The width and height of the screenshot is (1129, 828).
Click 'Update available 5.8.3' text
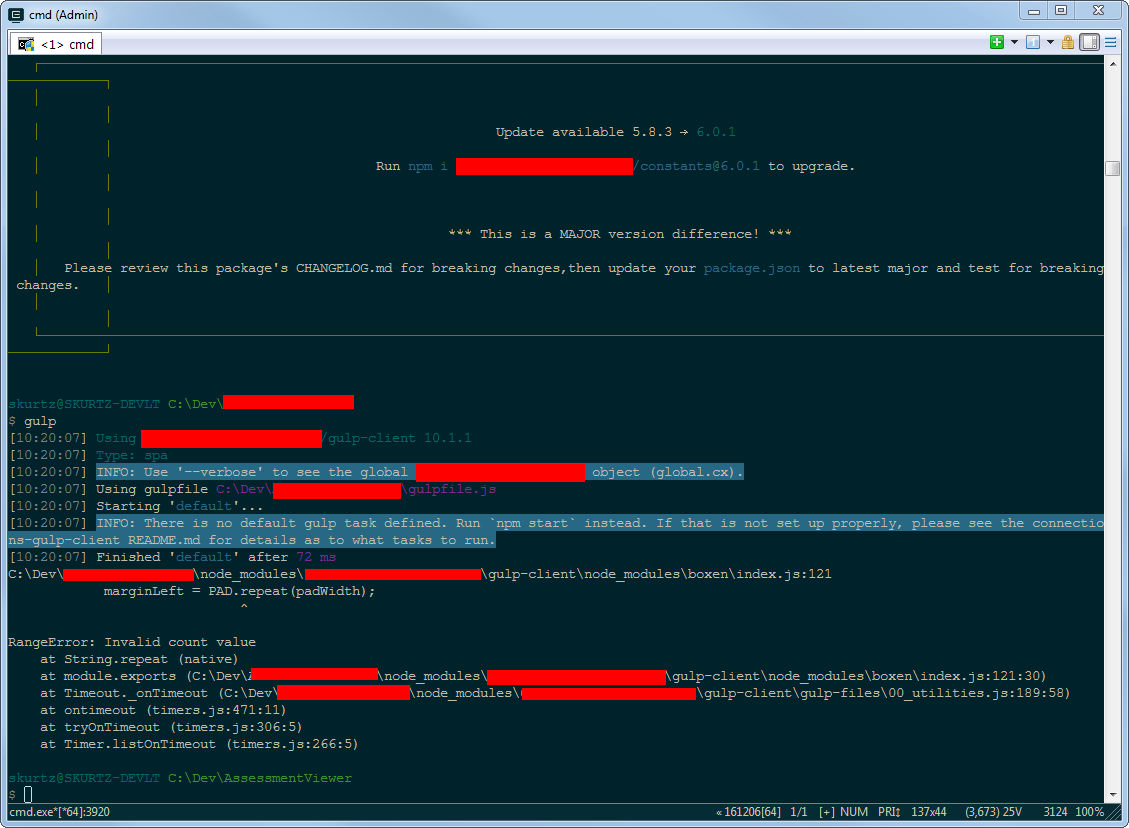[x=584, y=132]
